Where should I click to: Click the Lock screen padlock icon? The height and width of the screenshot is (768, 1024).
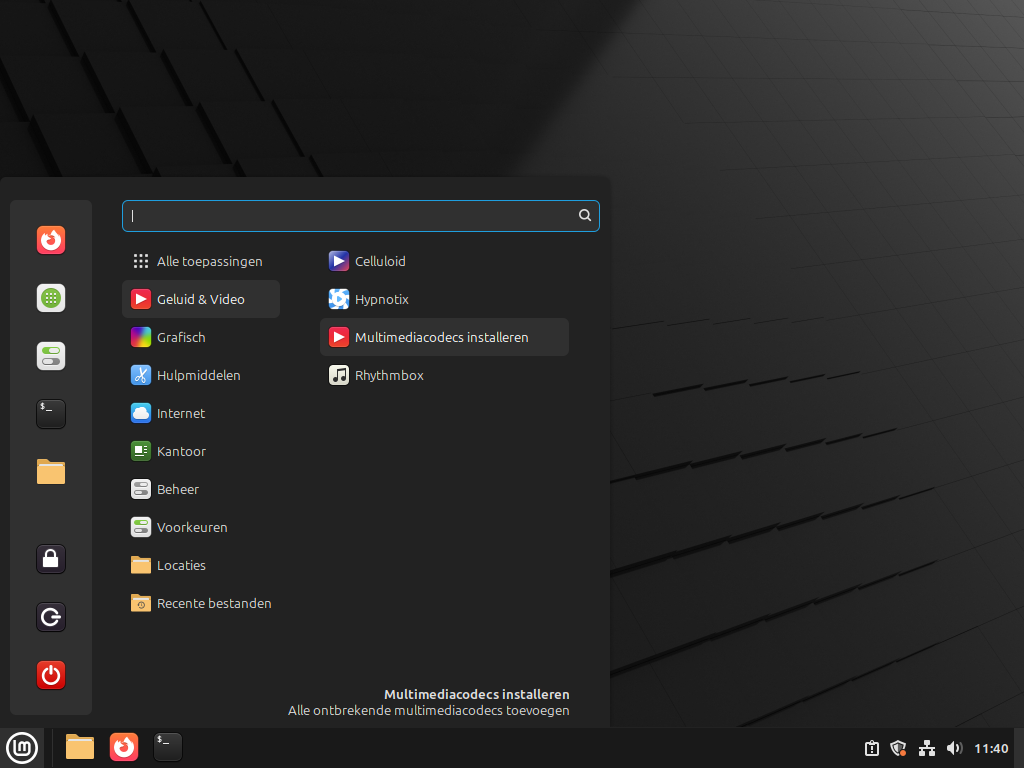coord(51,559)
